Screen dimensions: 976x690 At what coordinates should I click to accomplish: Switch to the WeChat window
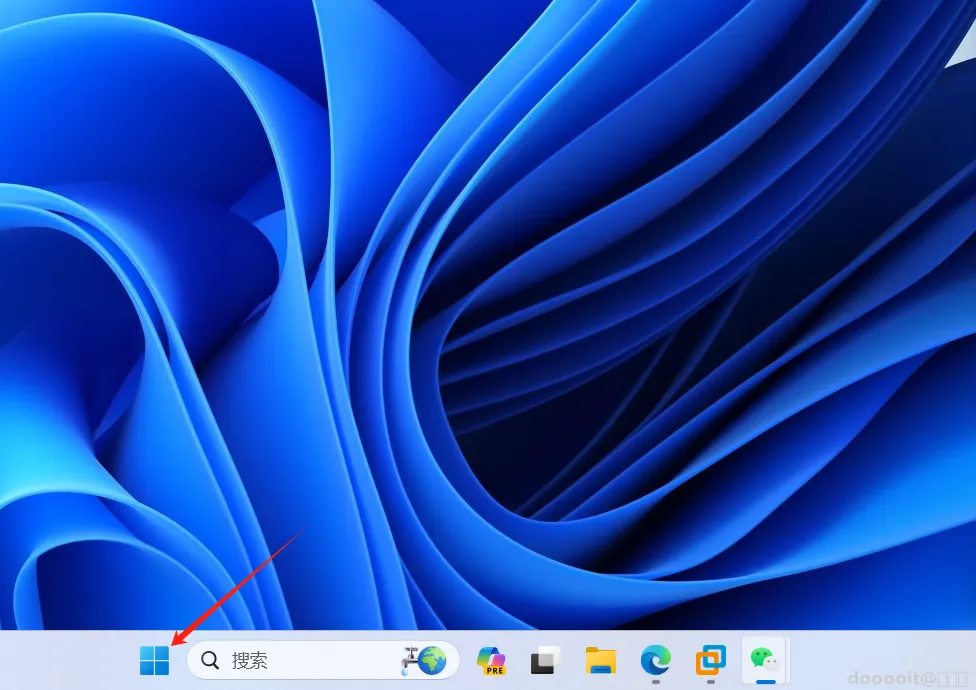(765, 658)
